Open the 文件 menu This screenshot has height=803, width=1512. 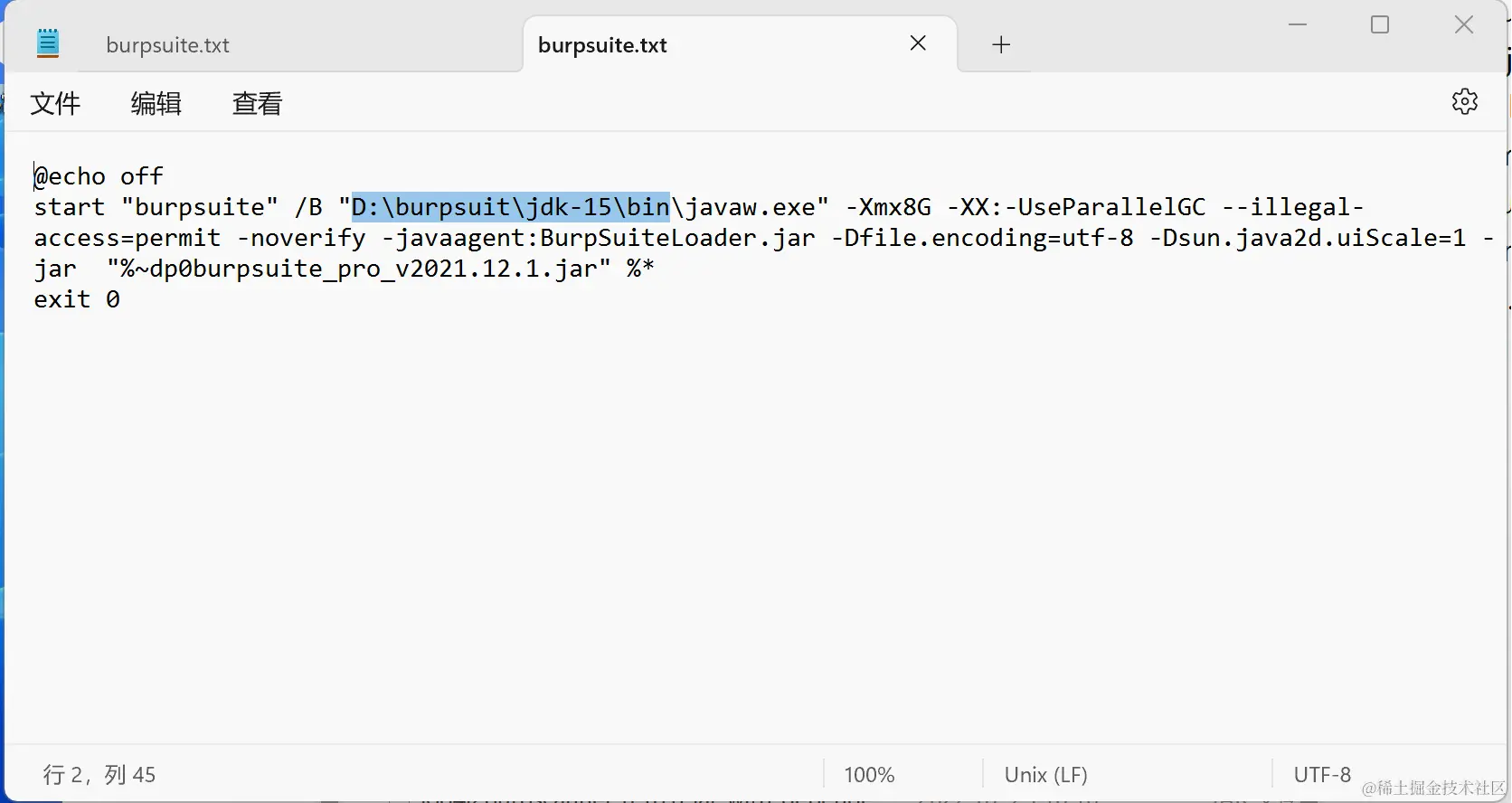point(55,103)
